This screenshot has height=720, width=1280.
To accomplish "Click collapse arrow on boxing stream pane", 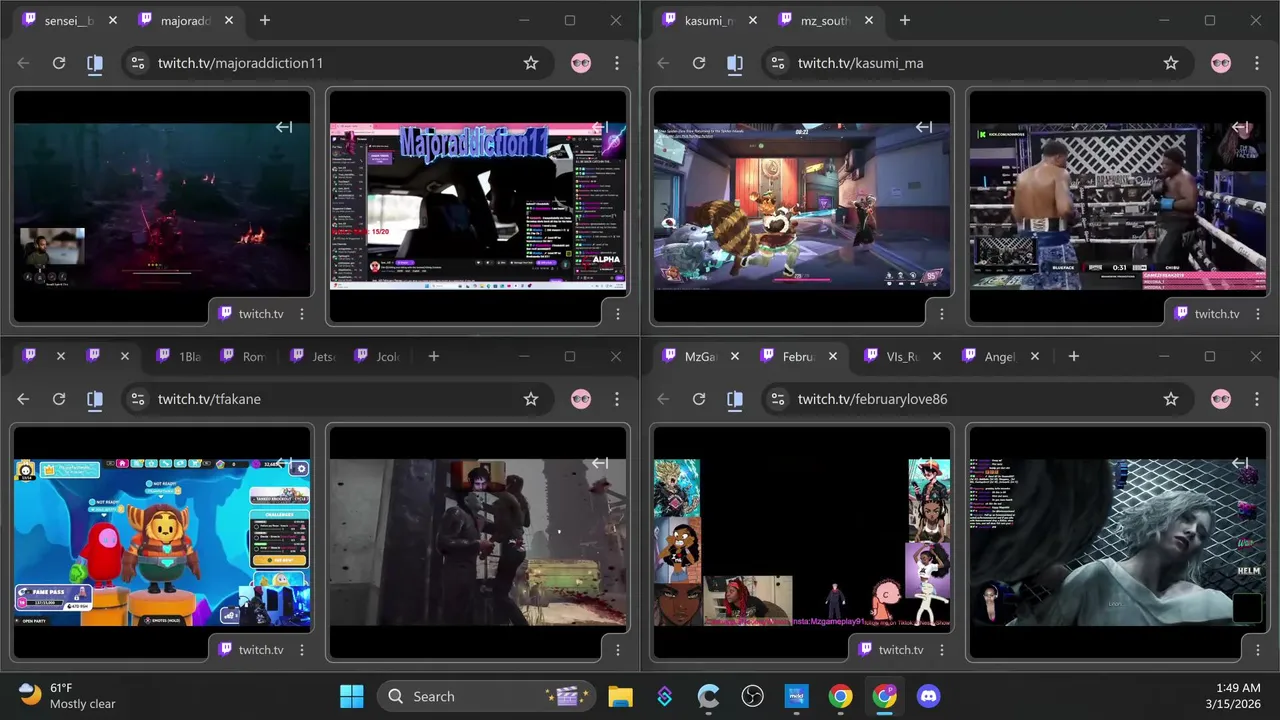I will tap(1240, 127).
